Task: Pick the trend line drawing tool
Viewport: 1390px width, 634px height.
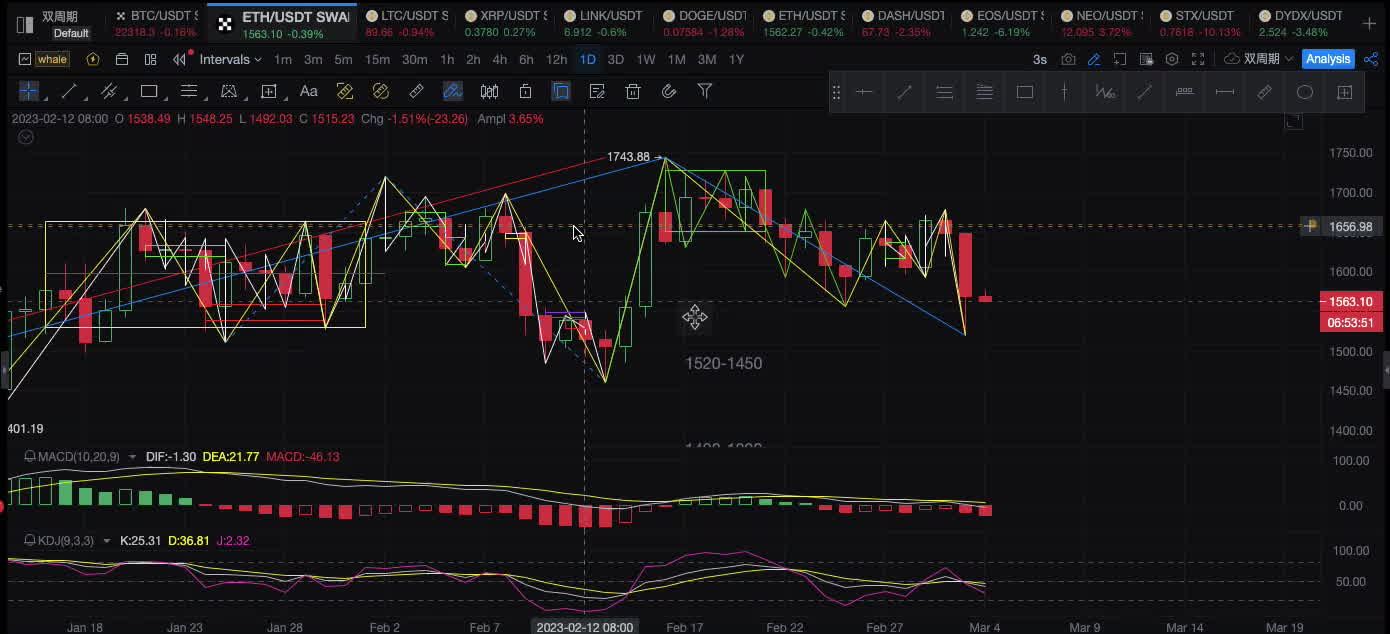Action: (x=69, y=91)
